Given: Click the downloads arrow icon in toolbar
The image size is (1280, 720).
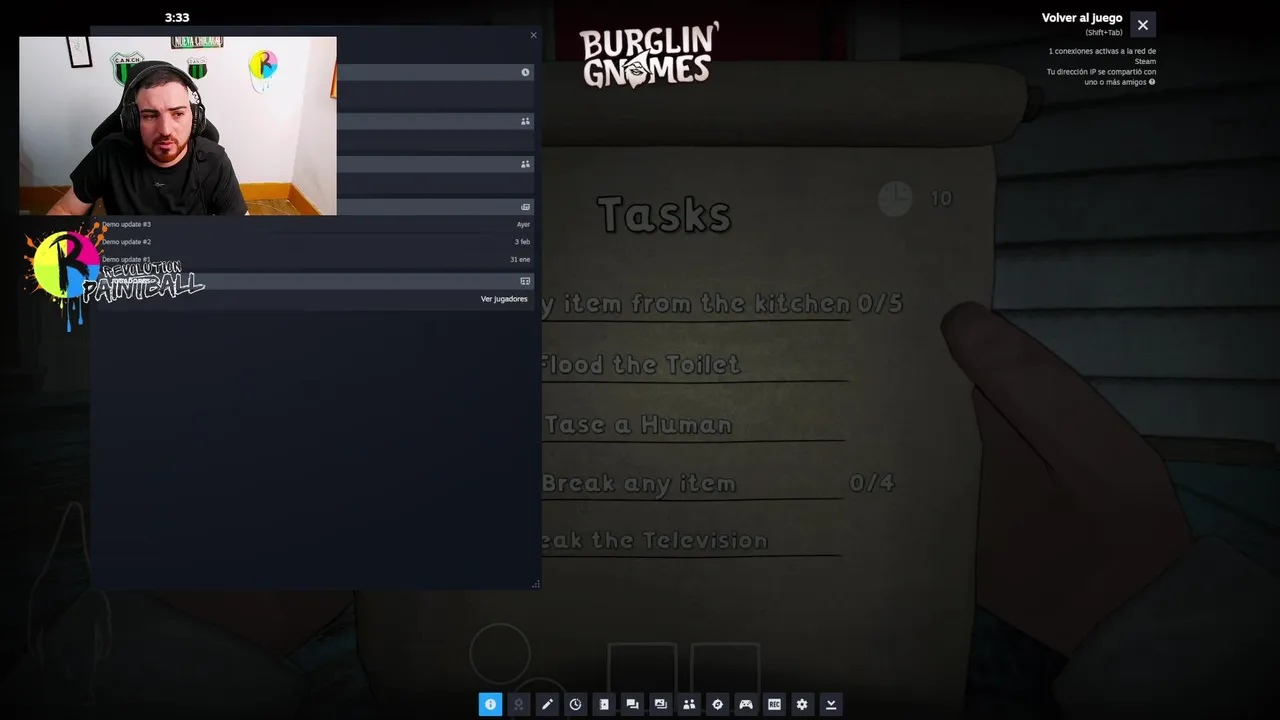Looking at the screenshot, I should [830, 704].
